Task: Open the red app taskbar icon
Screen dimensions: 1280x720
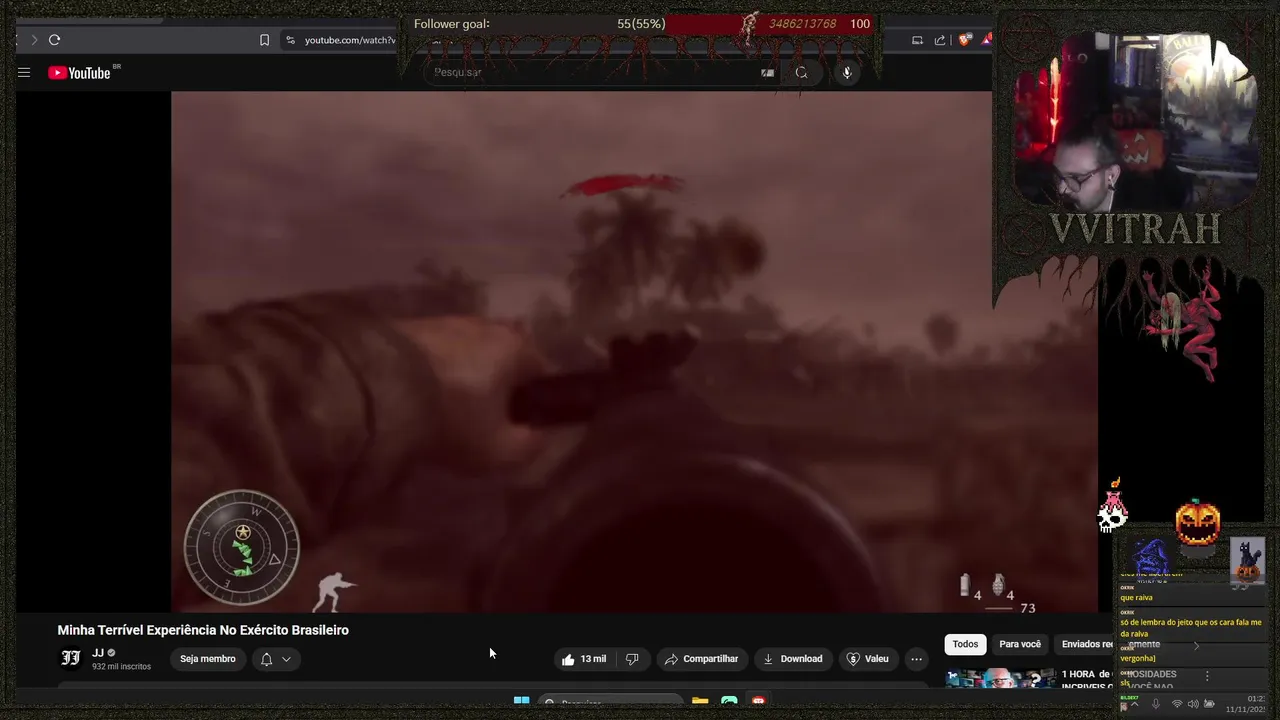Action: [x=758, y=702]
